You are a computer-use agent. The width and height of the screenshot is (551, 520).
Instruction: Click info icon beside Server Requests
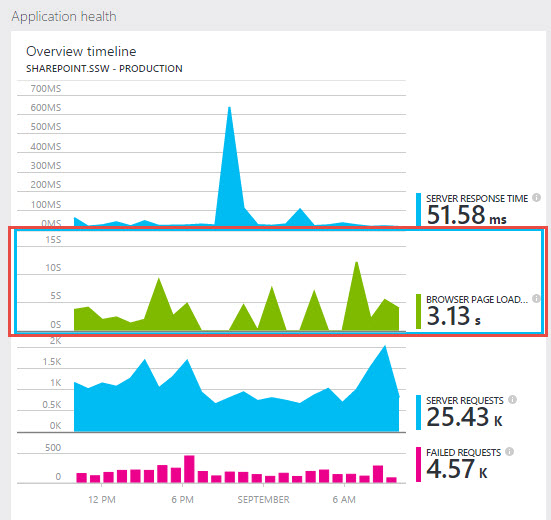click(512, 399)
